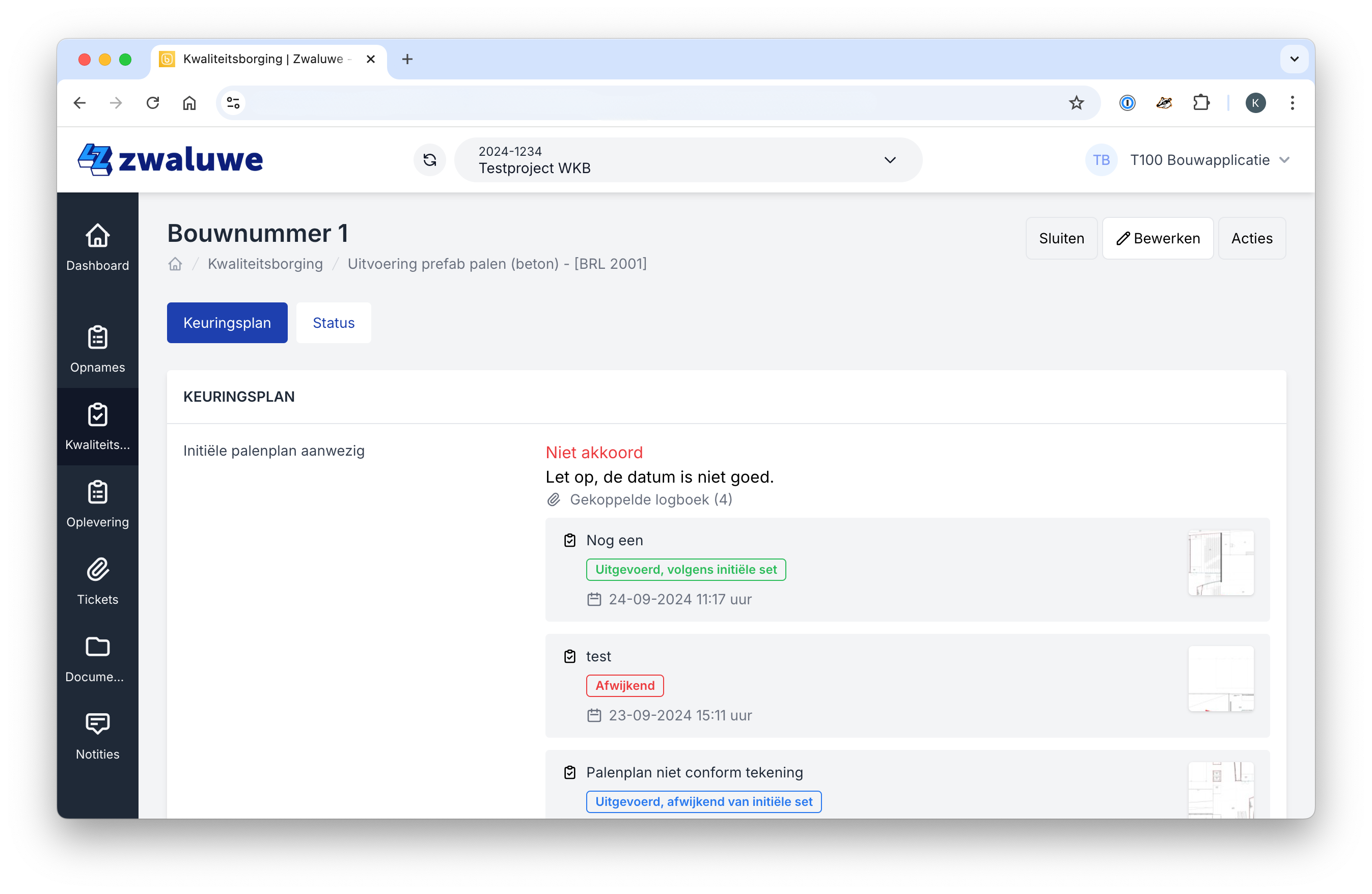
Task: Click date 23-09-2024 15:11 uur
Action: pyautogui.click(x=680, y=715)
